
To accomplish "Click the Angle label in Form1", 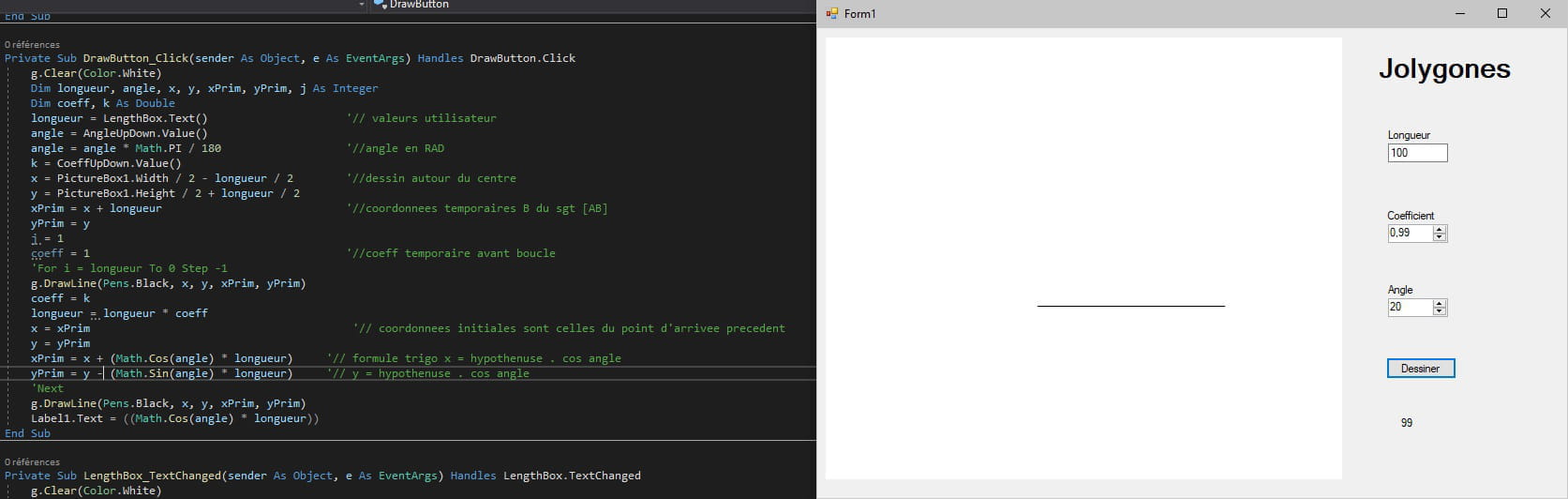I will pyautogui.click(x=1400, y=290).
